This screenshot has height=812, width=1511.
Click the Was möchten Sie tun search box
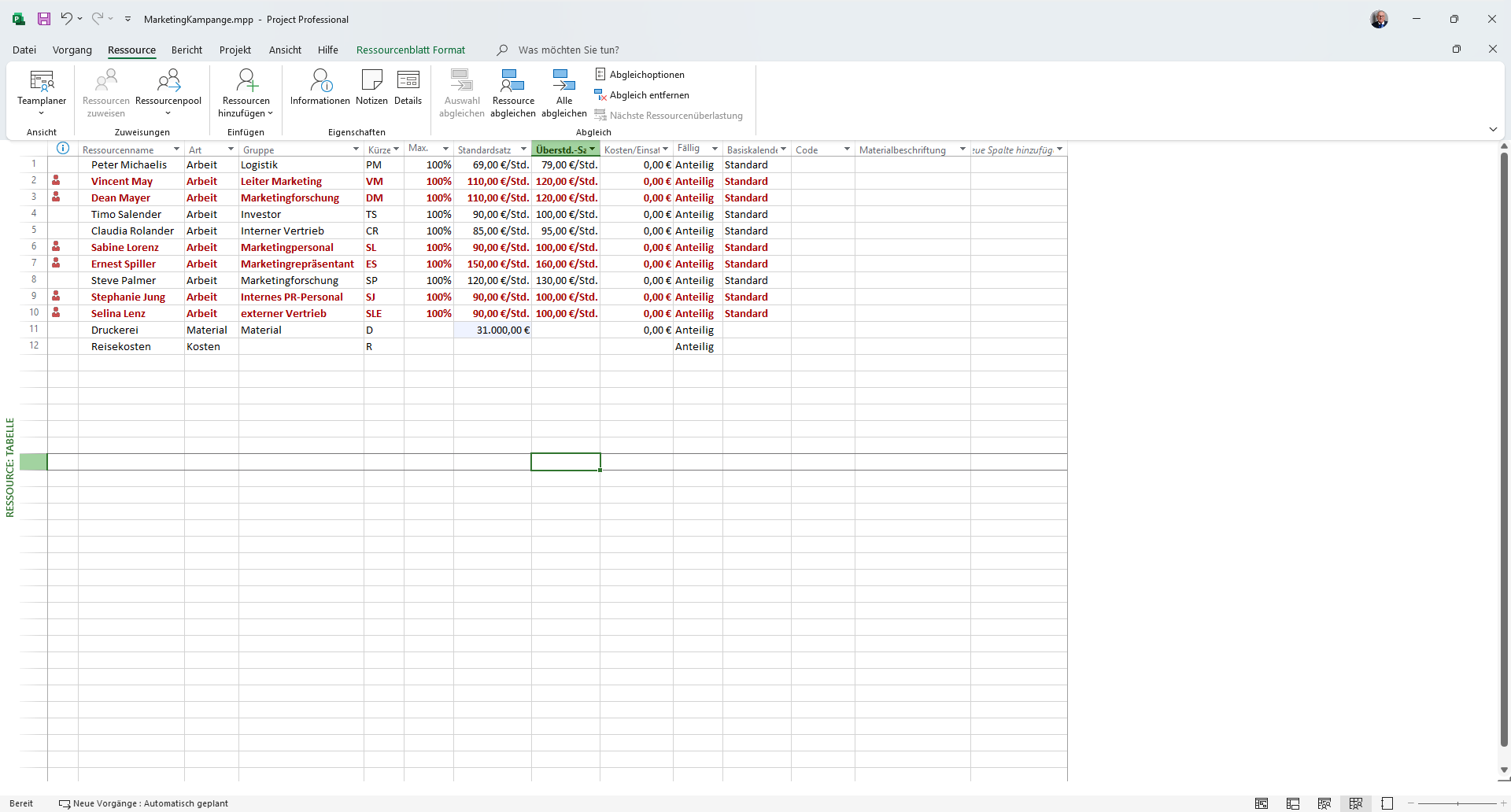568,50
